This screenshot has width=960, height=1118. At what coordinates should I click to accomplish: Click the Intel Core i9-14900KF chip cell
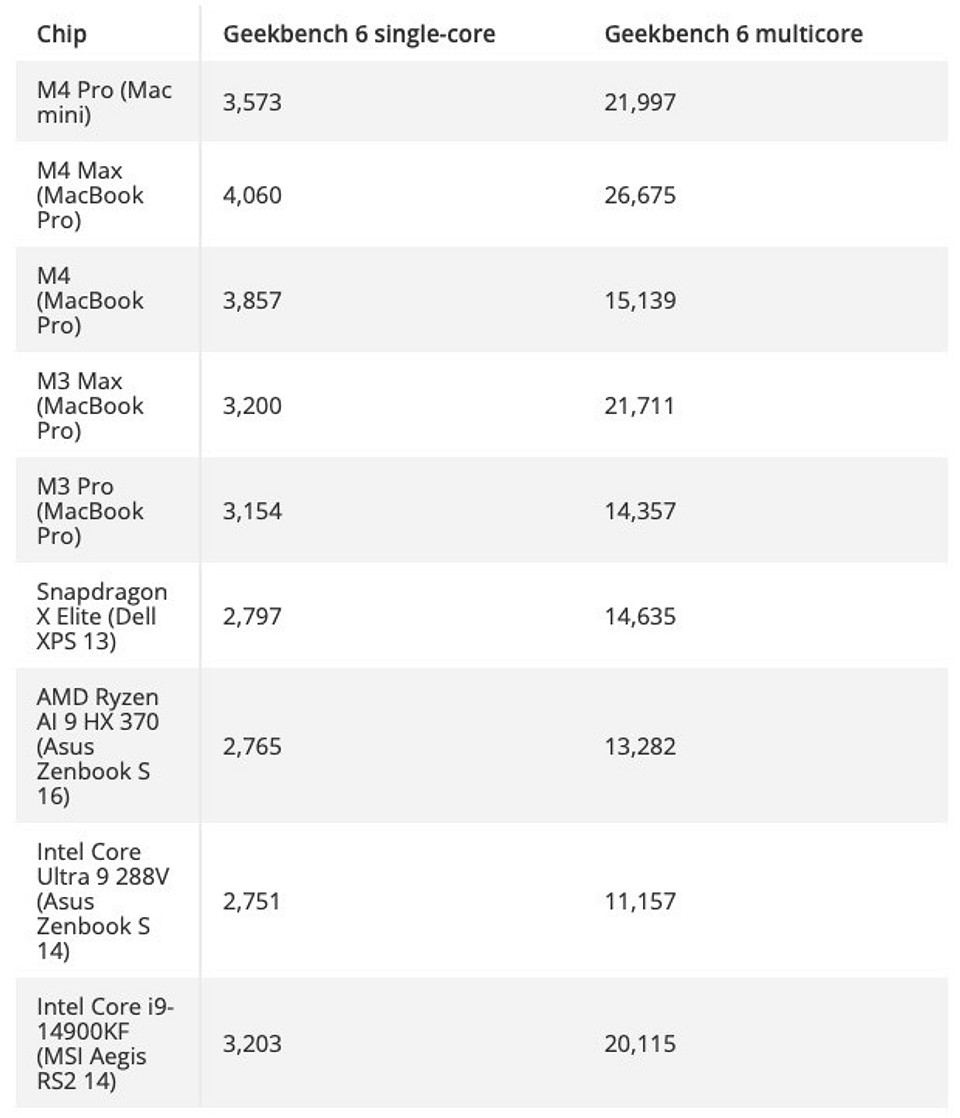click(105, 1044)
